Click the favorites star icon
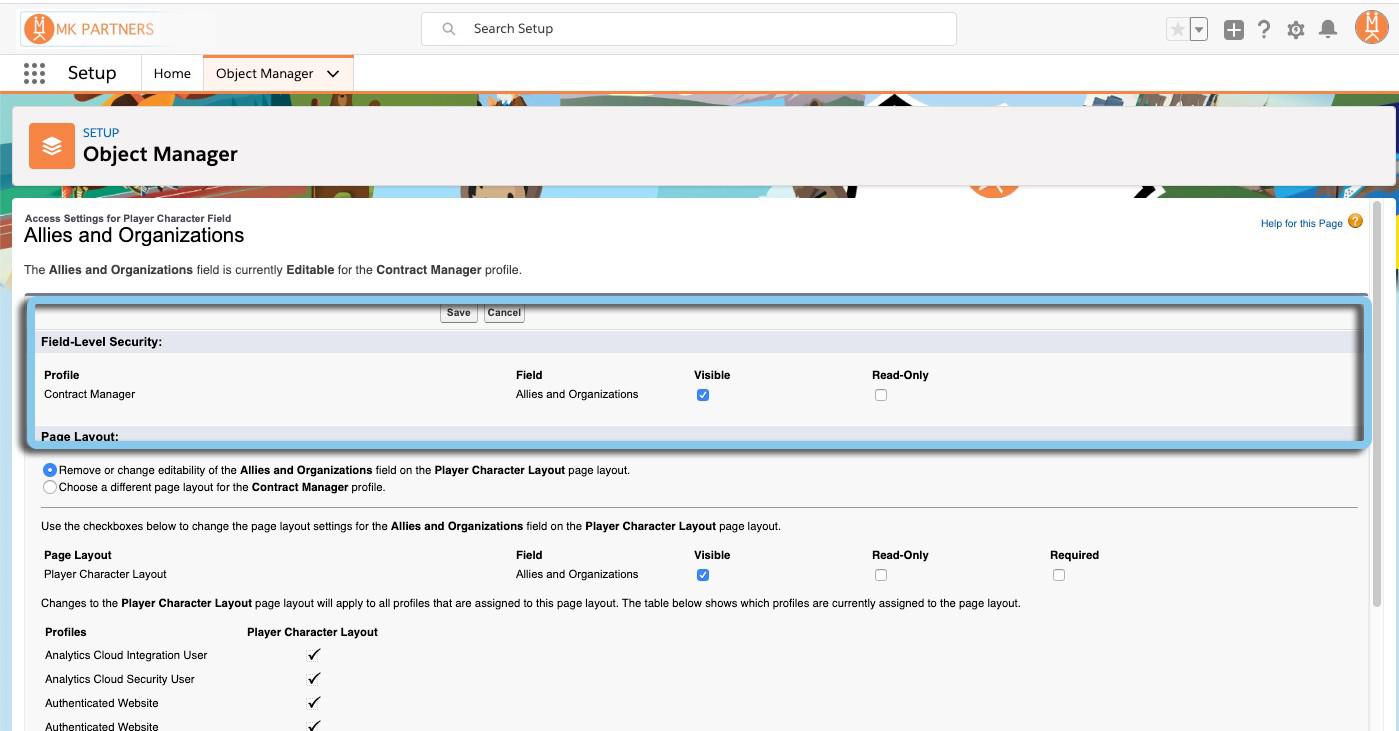The width and height of the screenshot is (1399, 731). tap(1177, 30)
